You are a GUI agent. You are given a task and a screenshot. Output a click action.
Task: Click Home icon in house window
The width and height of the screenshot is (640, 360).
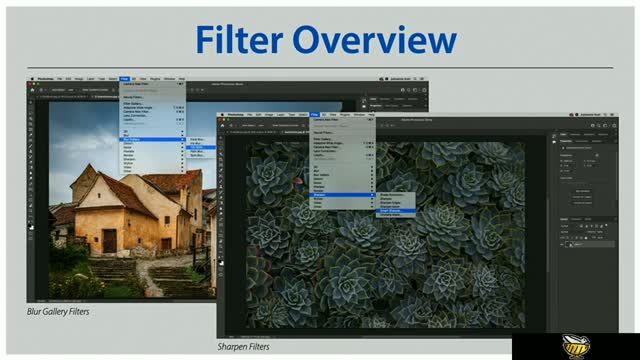[x=32, y=90]
